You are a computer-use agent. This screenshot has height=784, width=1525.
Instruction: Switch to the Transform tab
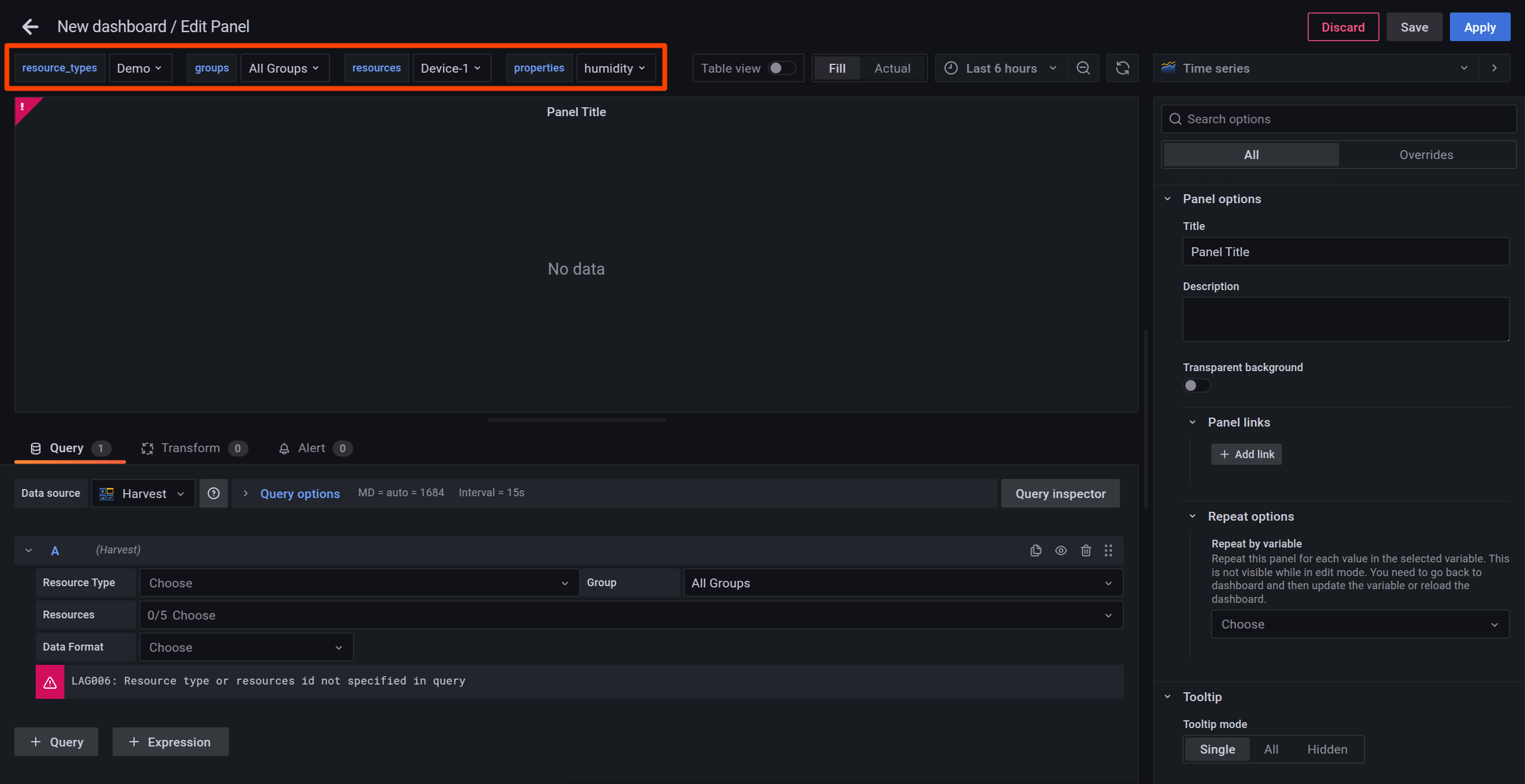pos(190,448)
